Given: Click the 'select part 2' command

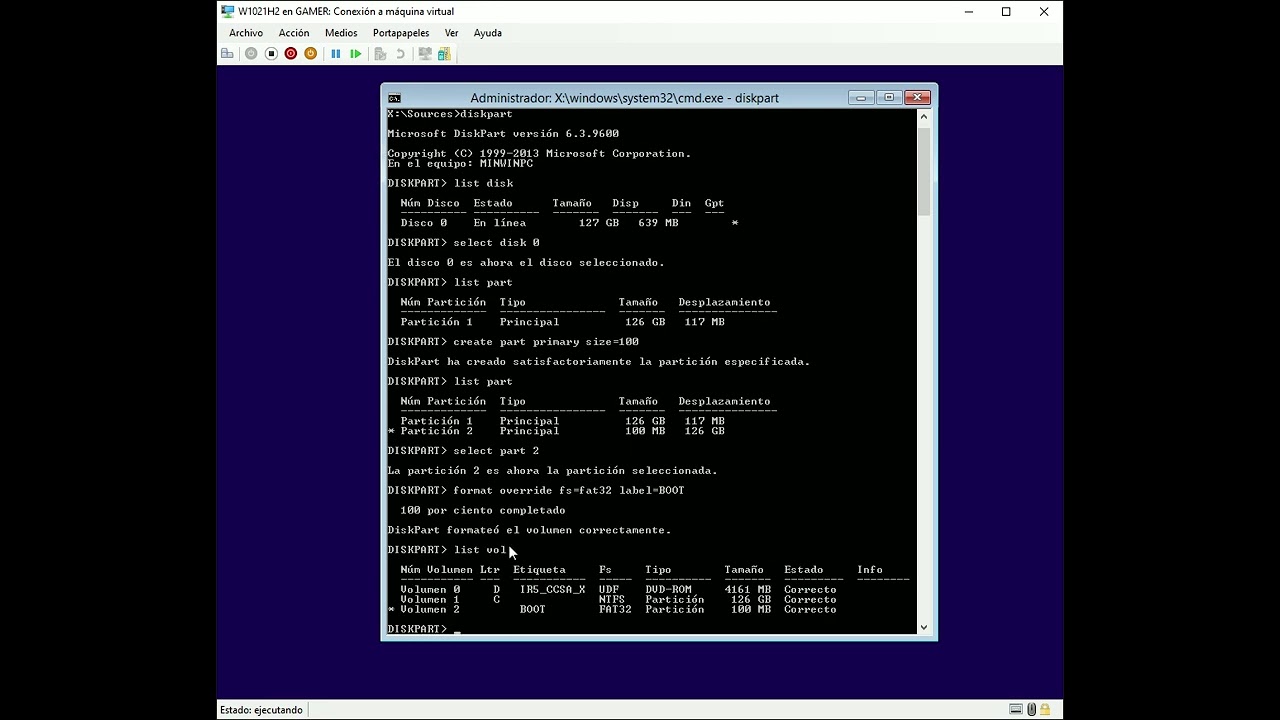Looking at the screenshot, I should 496,451.
